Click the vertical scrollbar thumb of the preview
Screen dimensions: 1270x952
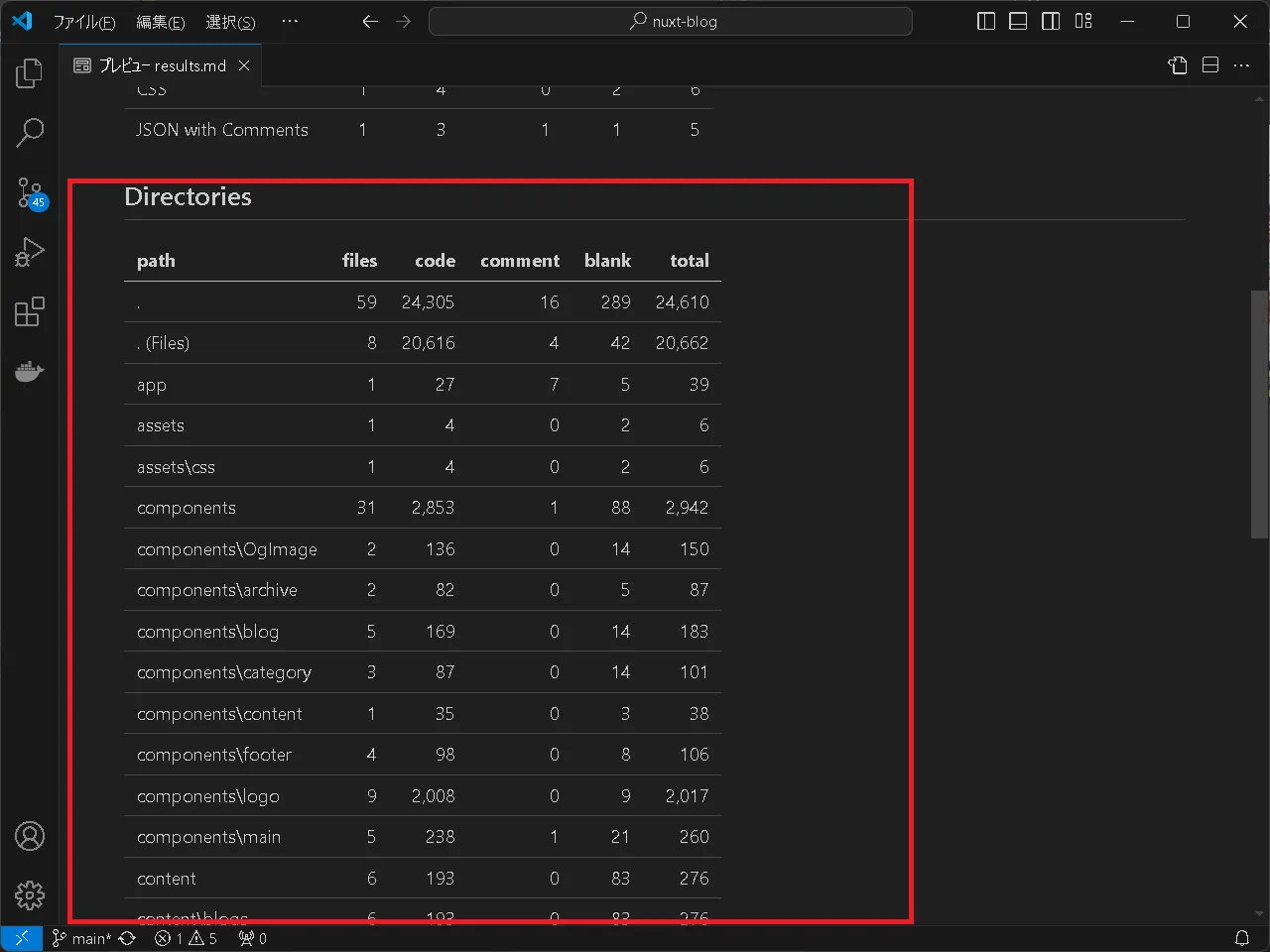coord(1260,415)
